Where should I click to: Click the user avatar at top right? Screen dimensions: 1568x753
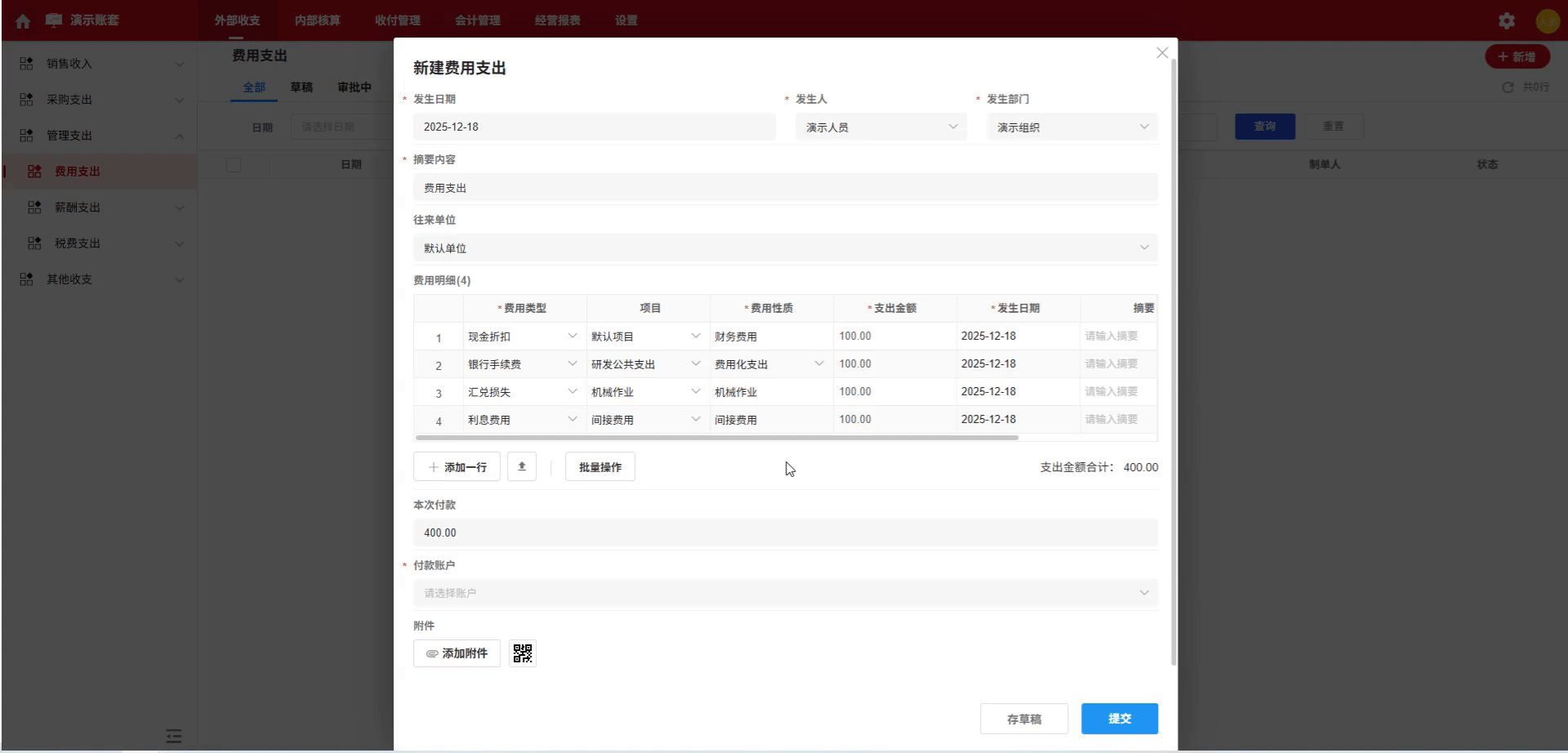click(x=1548, y=20)
